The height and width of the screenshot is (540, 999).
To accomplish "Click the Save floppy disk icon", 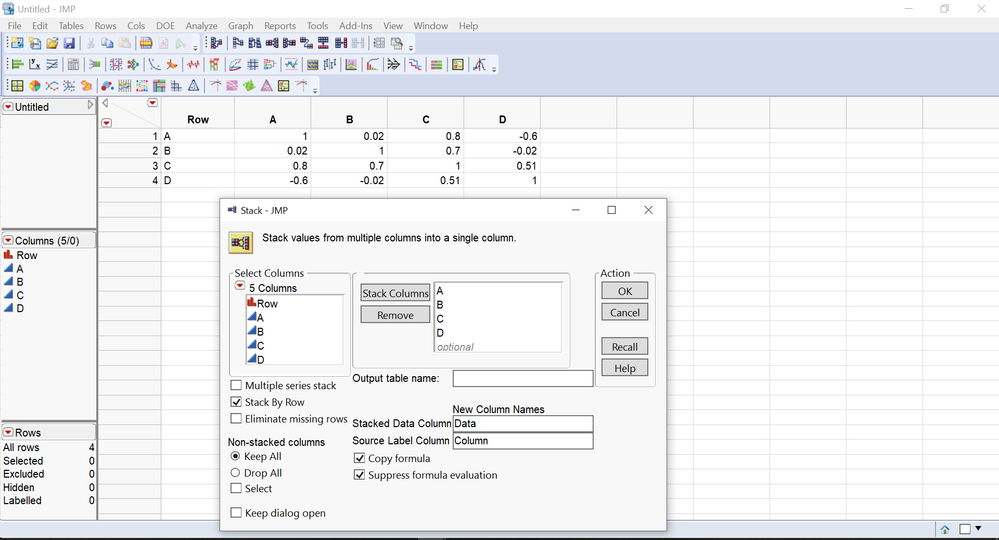I will (x=69, y=43).
